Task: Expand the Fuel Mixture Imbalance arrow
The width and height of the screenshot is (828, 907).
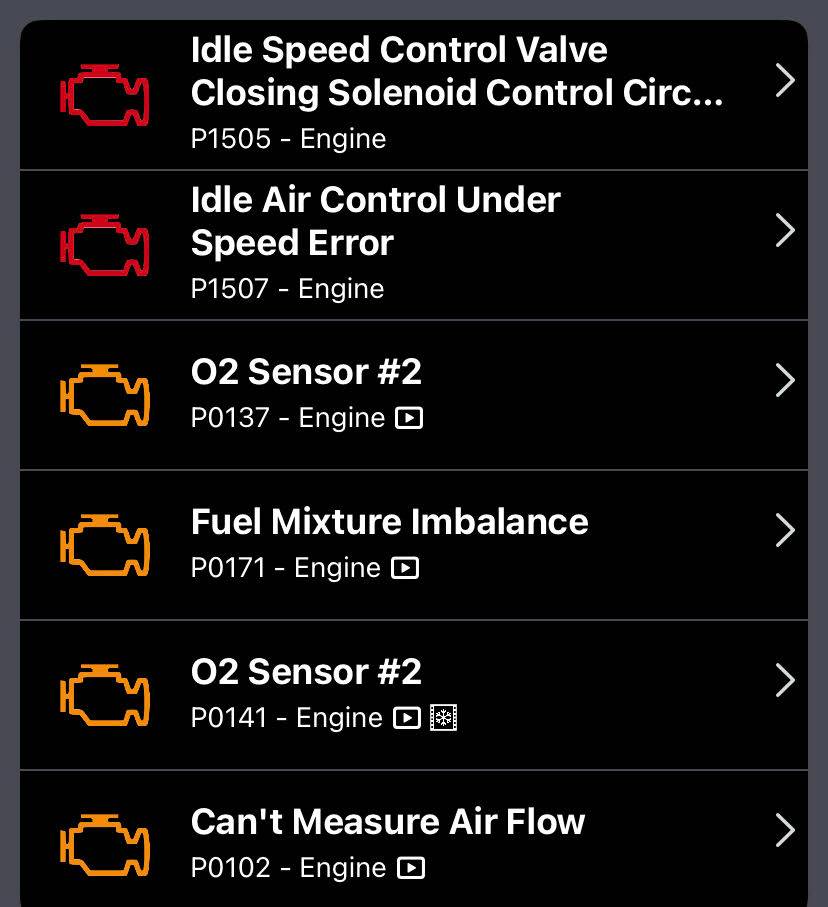Action: pyautogui.click(x=785, y=530)
